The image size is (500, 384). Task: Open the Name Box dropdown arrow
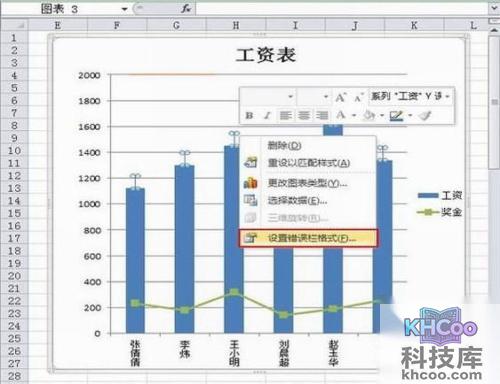[125, 9]
